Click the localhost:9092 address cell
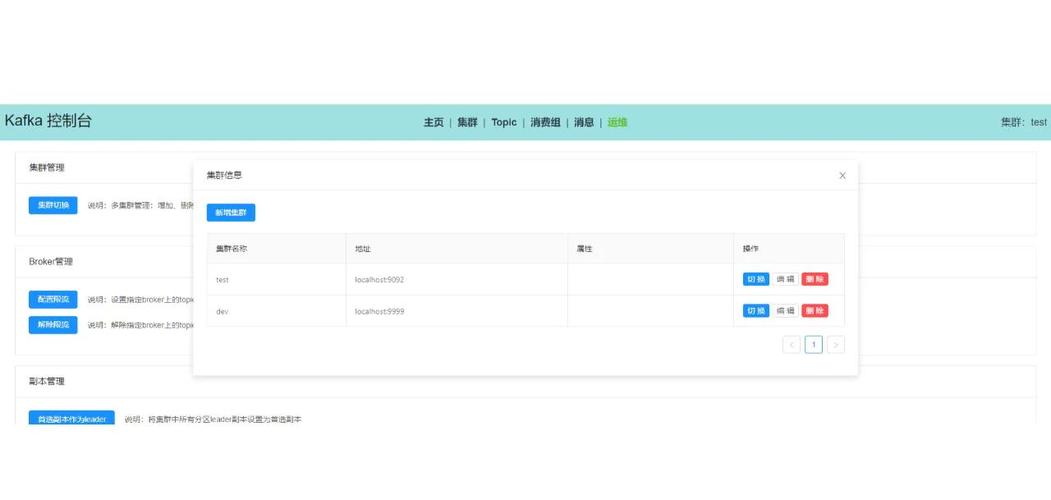The height and width of the screenshot is (500, 1051). [x=456, y=279]
